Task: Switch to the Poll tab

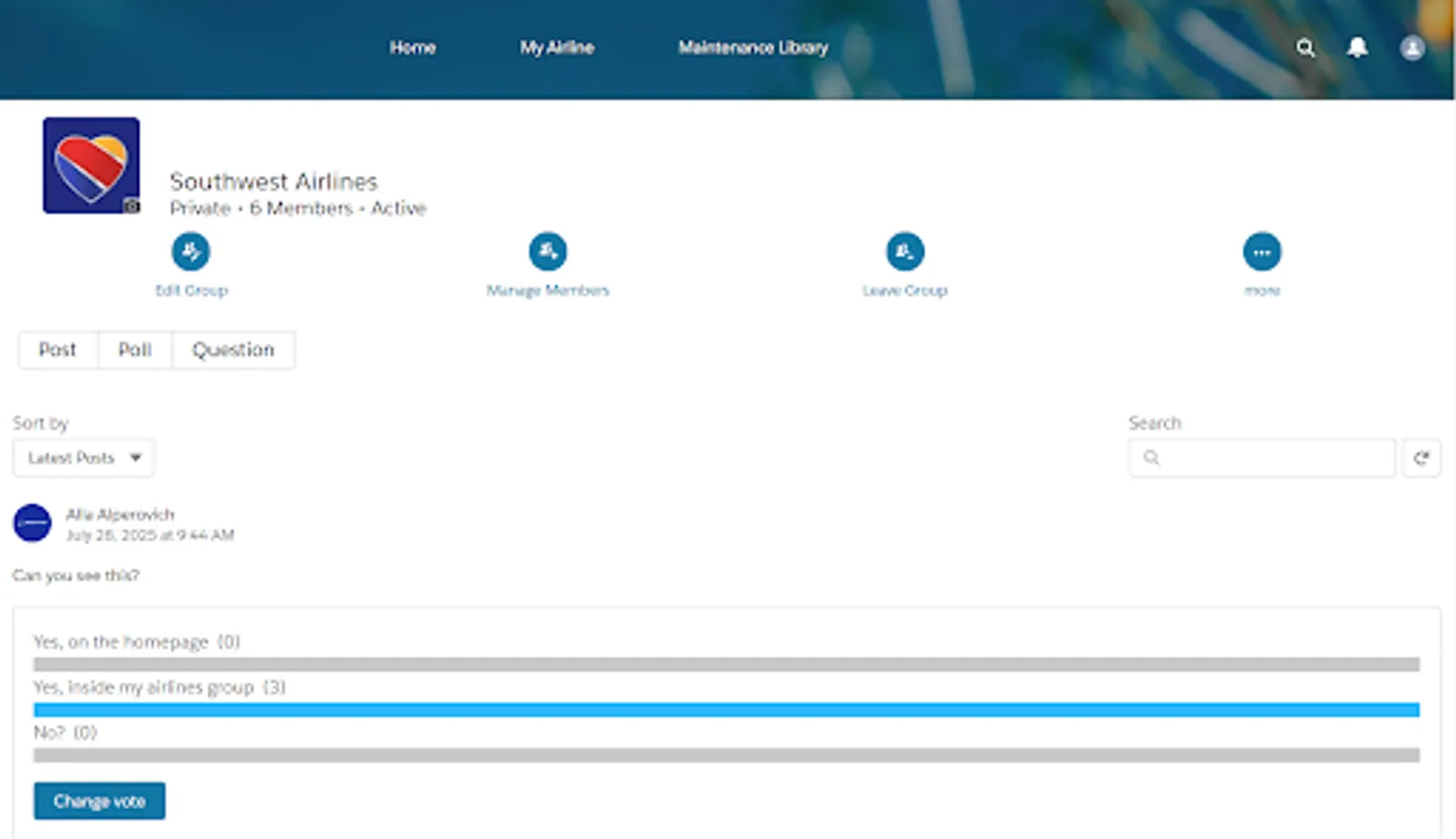Action: tap(134, 350)
